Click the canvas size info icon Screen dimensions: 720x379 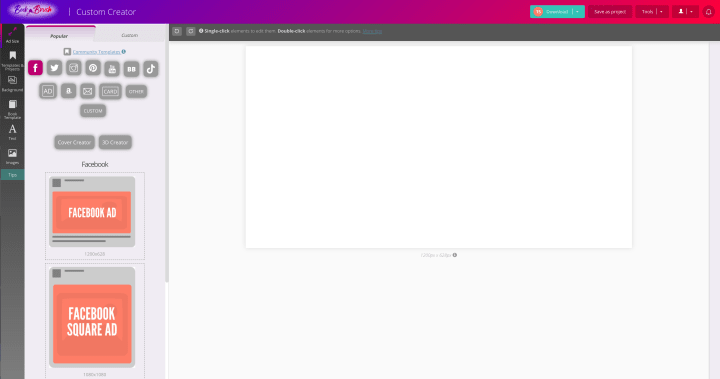point(455,255)
